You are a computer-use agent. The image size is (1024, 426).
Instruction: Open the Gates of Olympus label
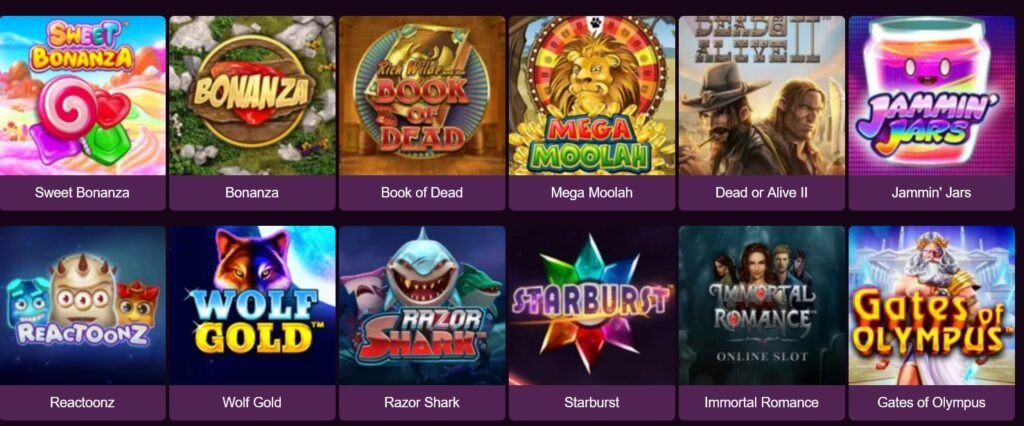click(931, 402)
